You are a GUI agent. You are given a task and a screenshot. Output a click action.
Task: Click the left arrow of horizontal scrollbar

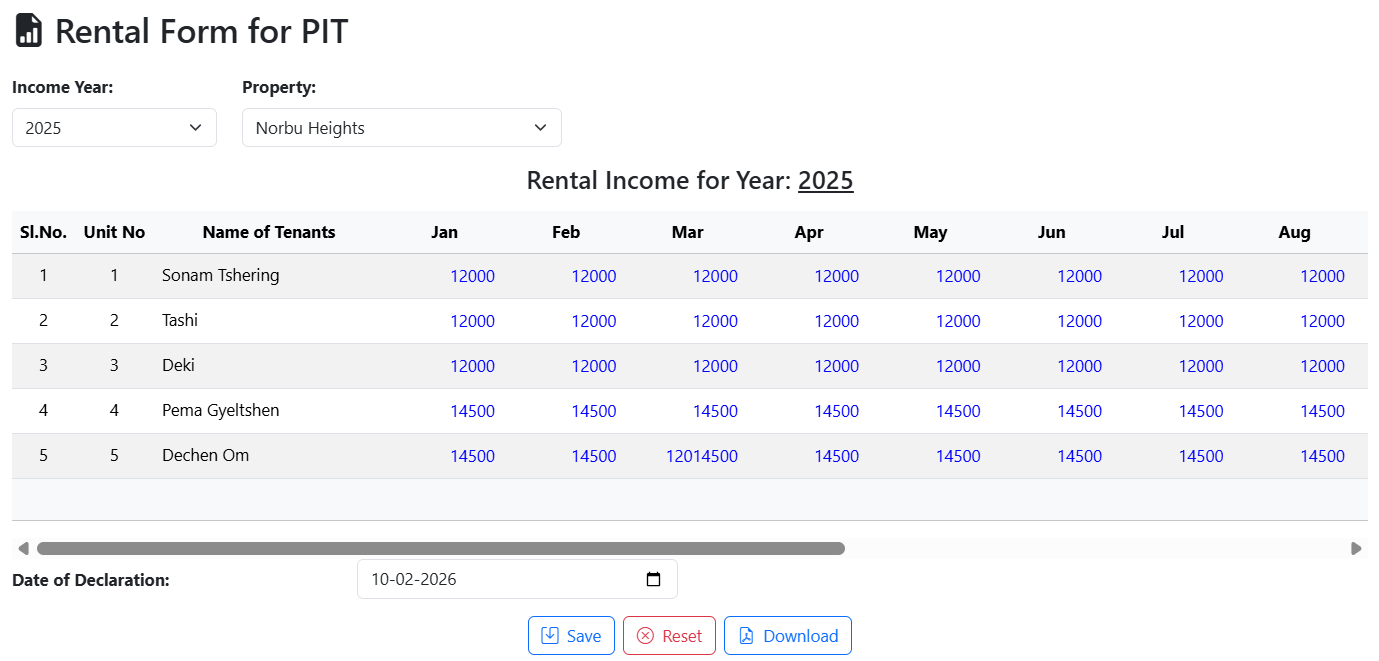[x=23, y=548]
